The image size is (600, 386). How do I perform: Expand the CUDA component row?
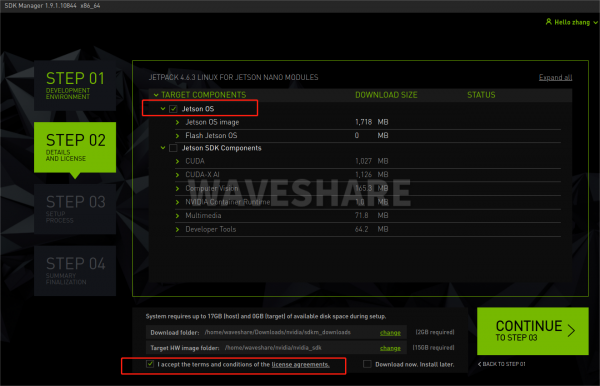(x=177, y=161)
